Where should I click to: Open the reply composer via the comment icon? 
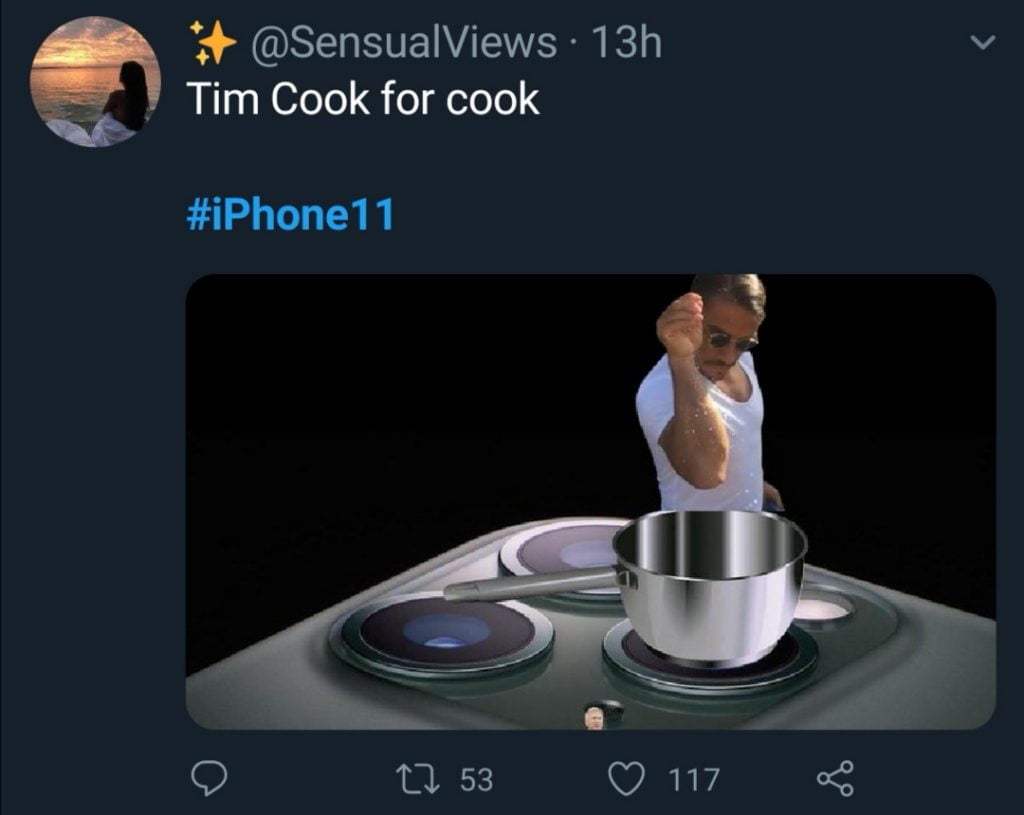pyautogui.click(x=211, y=772)
